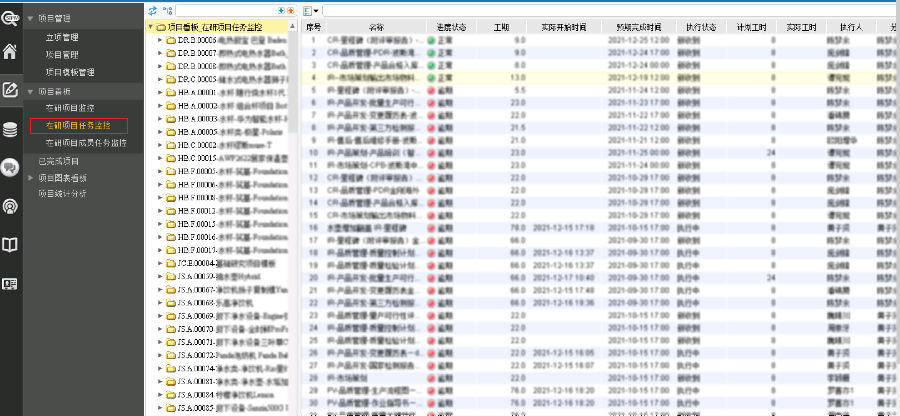Open 立项管理 menu item
Image resolution: width=900 pixels, height=416 pixels.
point(63,37)
